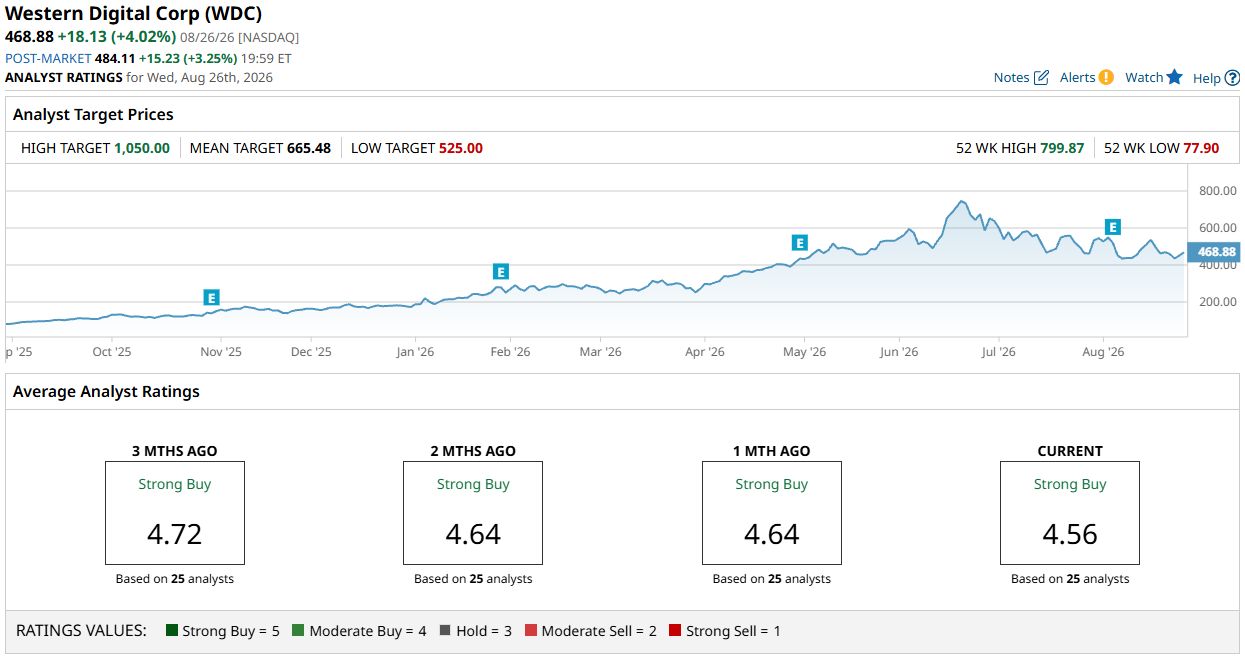
Task: Click the Dec '25 x-axis label
Action: [x=311, y=352]
